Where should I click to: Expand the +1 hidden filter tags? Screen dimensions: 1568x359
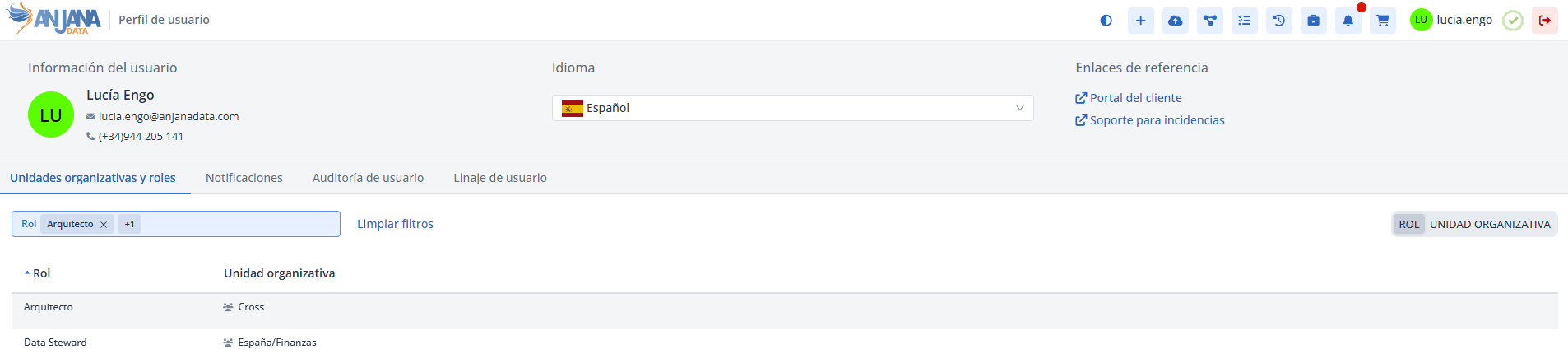[x=129, y=224]
